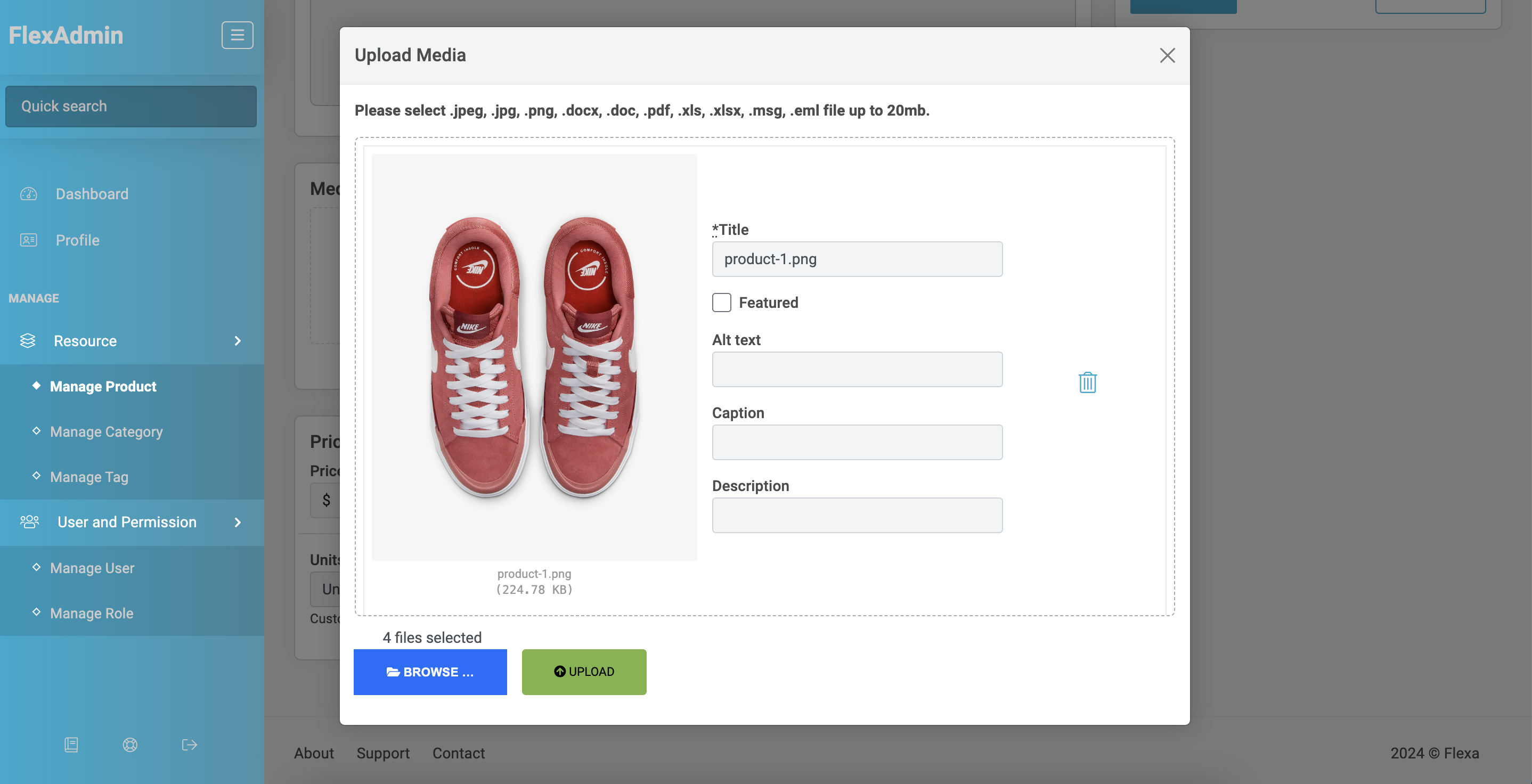
Task: Click the '4 files selected' text
Action: pos(432,638)
